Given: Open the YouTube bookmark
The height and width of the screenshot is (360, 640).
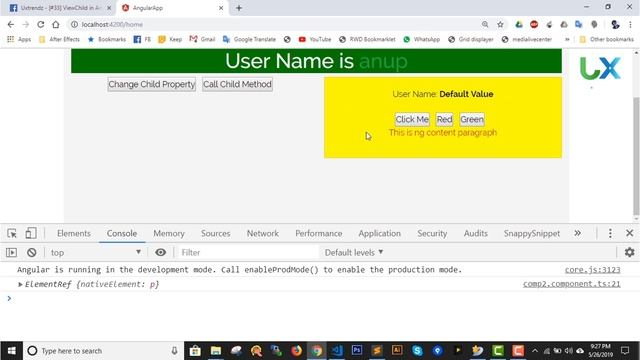Looking at the screenshot, I should click(315, 39).
